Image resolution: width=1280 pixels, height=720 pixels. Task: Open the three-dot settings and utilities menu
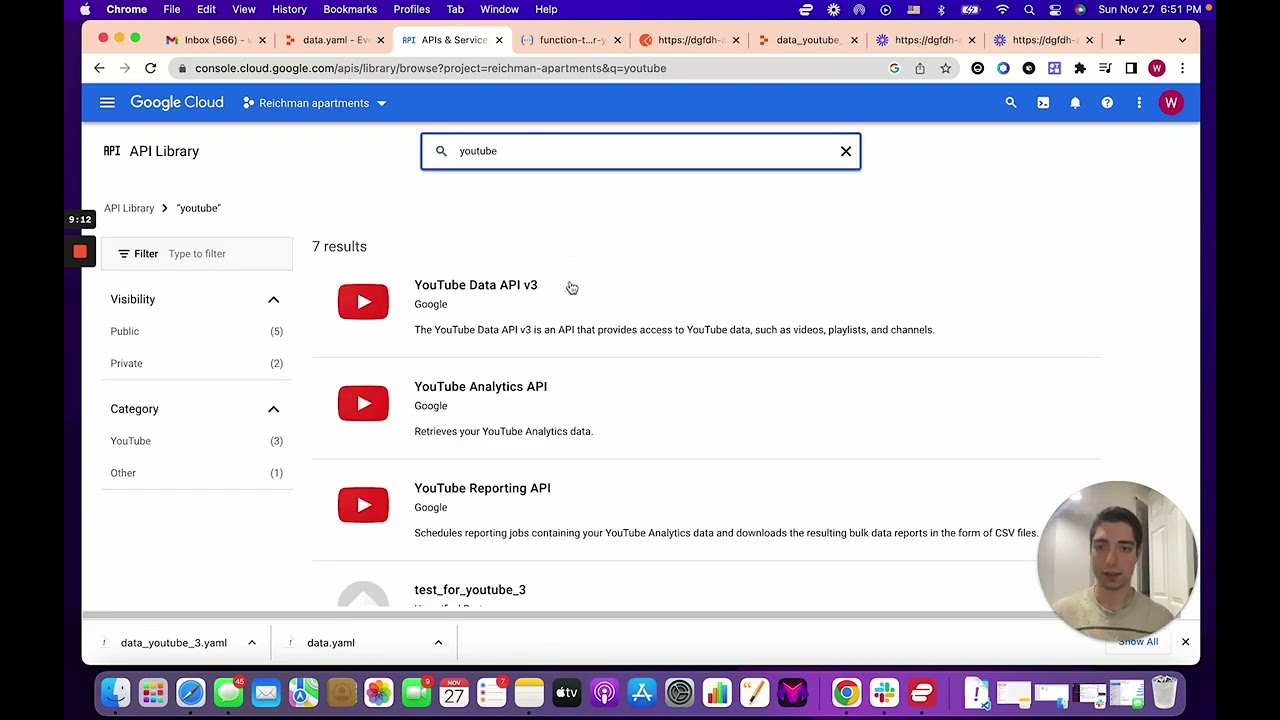click(x=1139, y=103)
